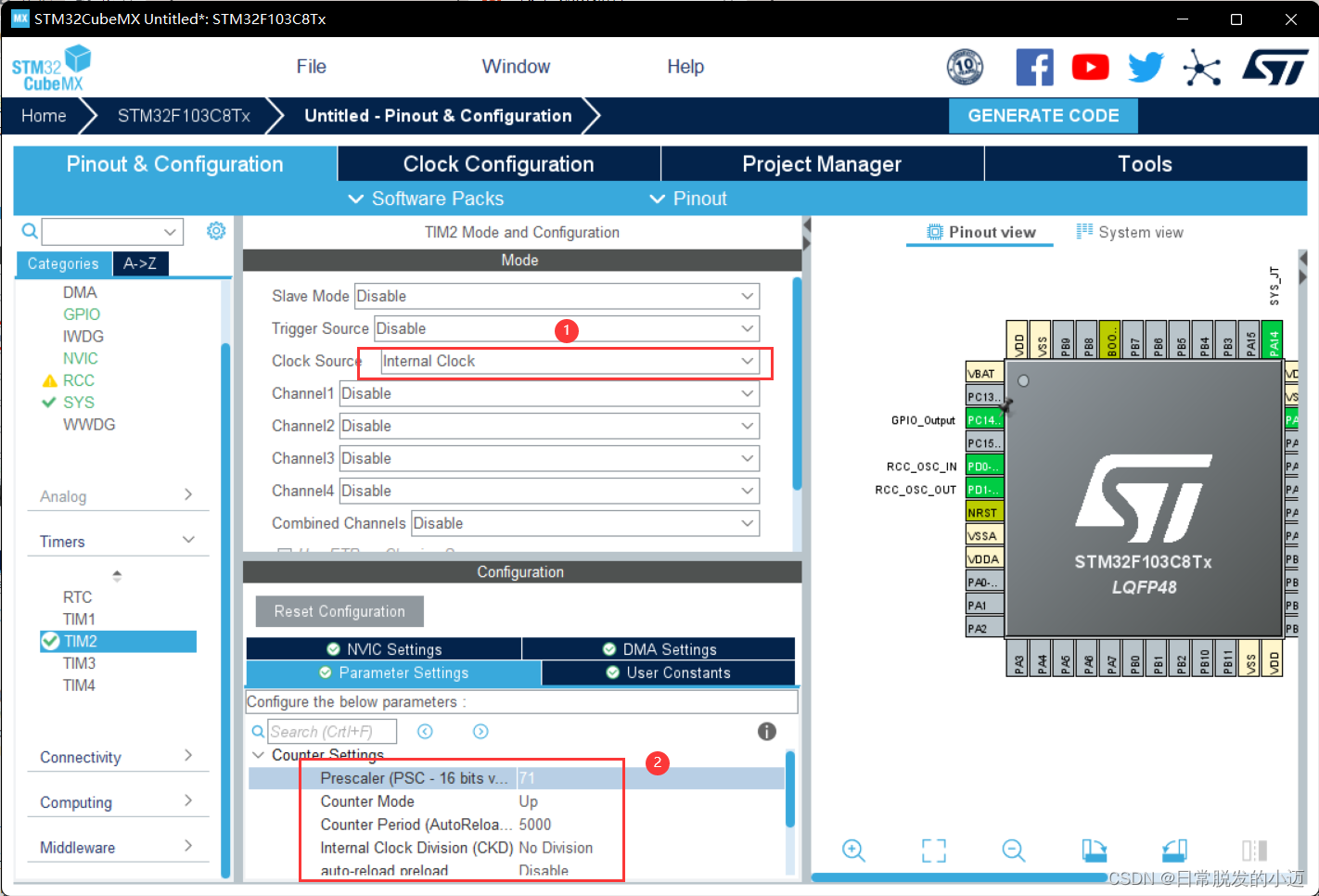Open the Help menu

click(x=685, y=67)
